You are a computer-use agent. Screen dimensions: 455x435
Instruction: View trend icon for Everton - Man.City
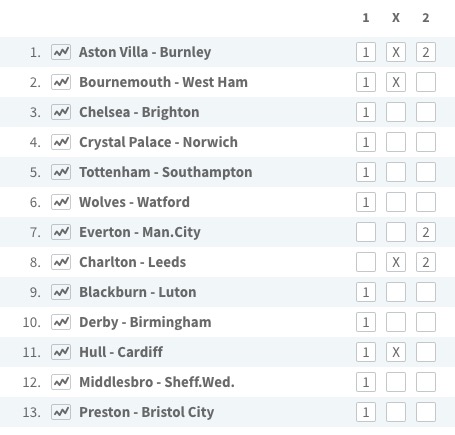pos(61,232)
